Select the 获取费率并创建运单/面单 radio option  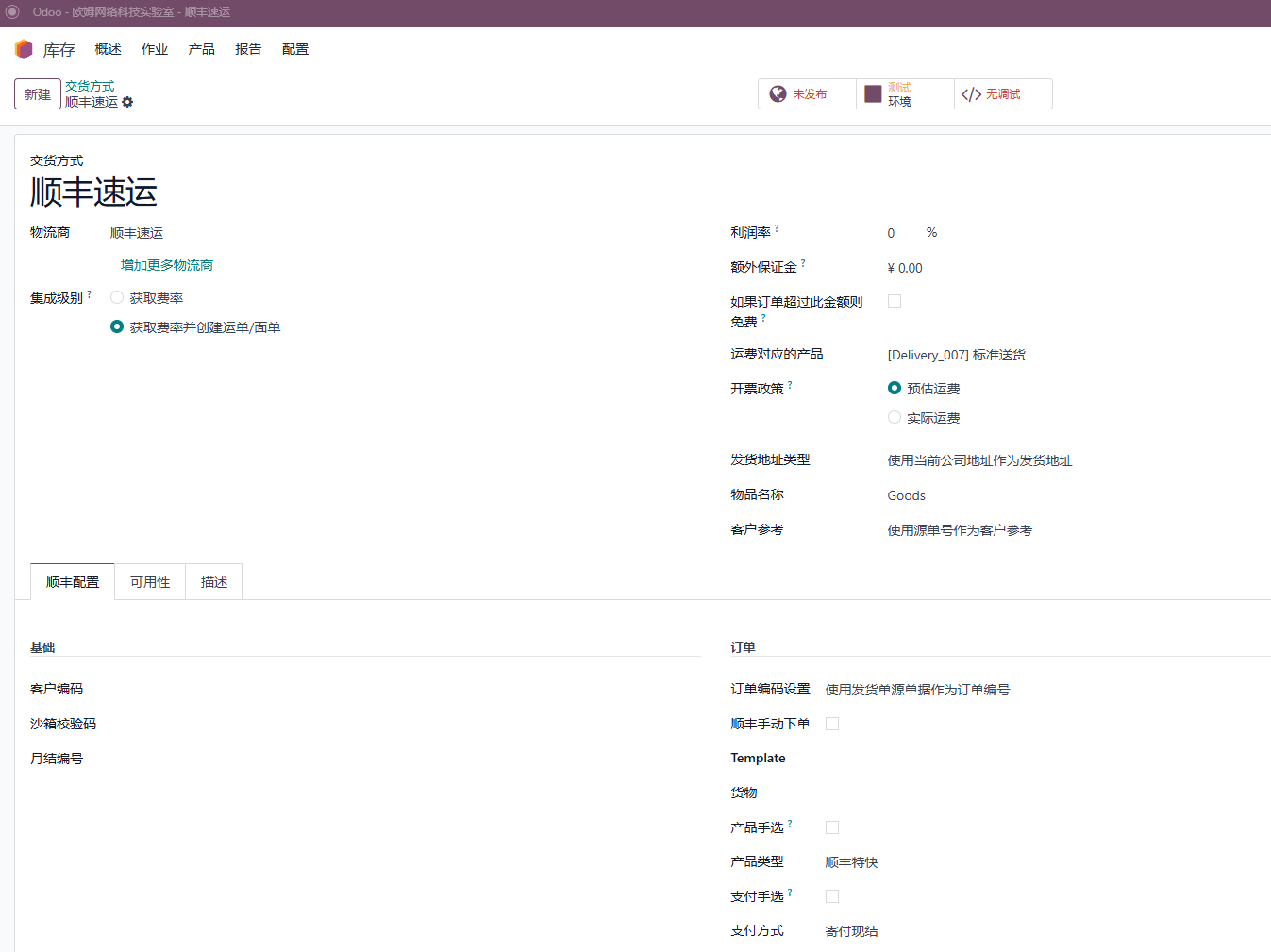[x=117, y=326]
